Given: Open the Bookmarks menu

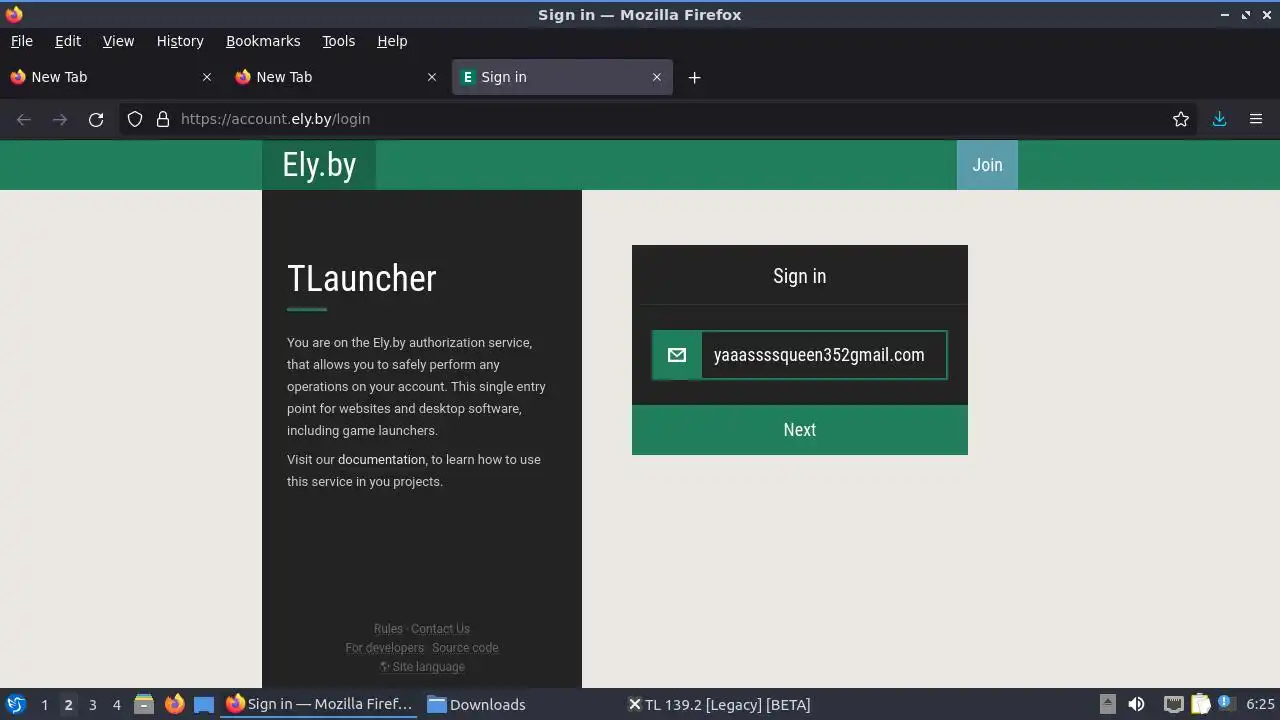Looking at the screenshot, I should (263, 41).
